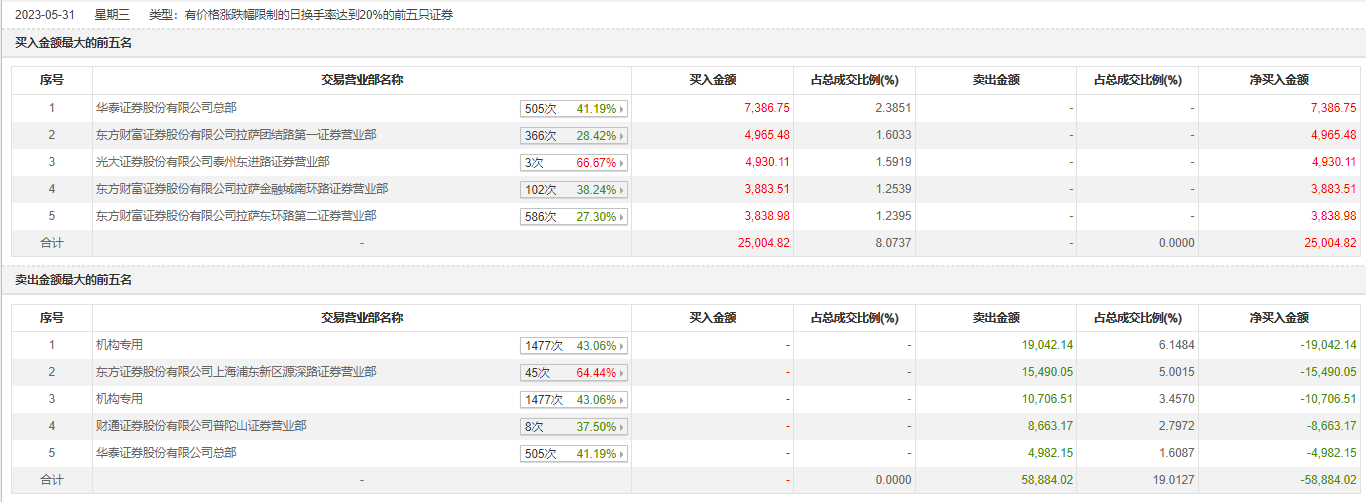Expand the 1477次 badge in the 19,042.14 row
The width and height of the screenshot is (1366, 502).
[x=574, y=346]
